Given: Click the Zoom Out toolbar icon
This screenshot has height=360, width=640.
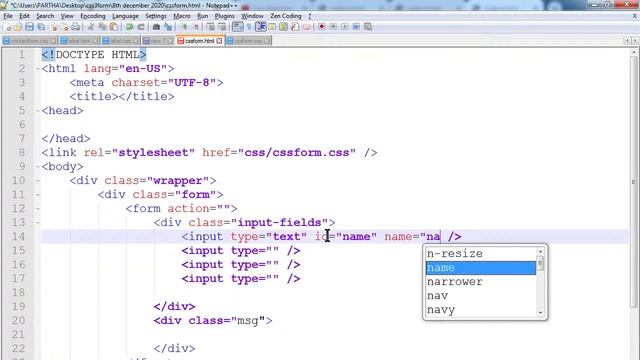Looking at the screenshot, I should point(196,27).
